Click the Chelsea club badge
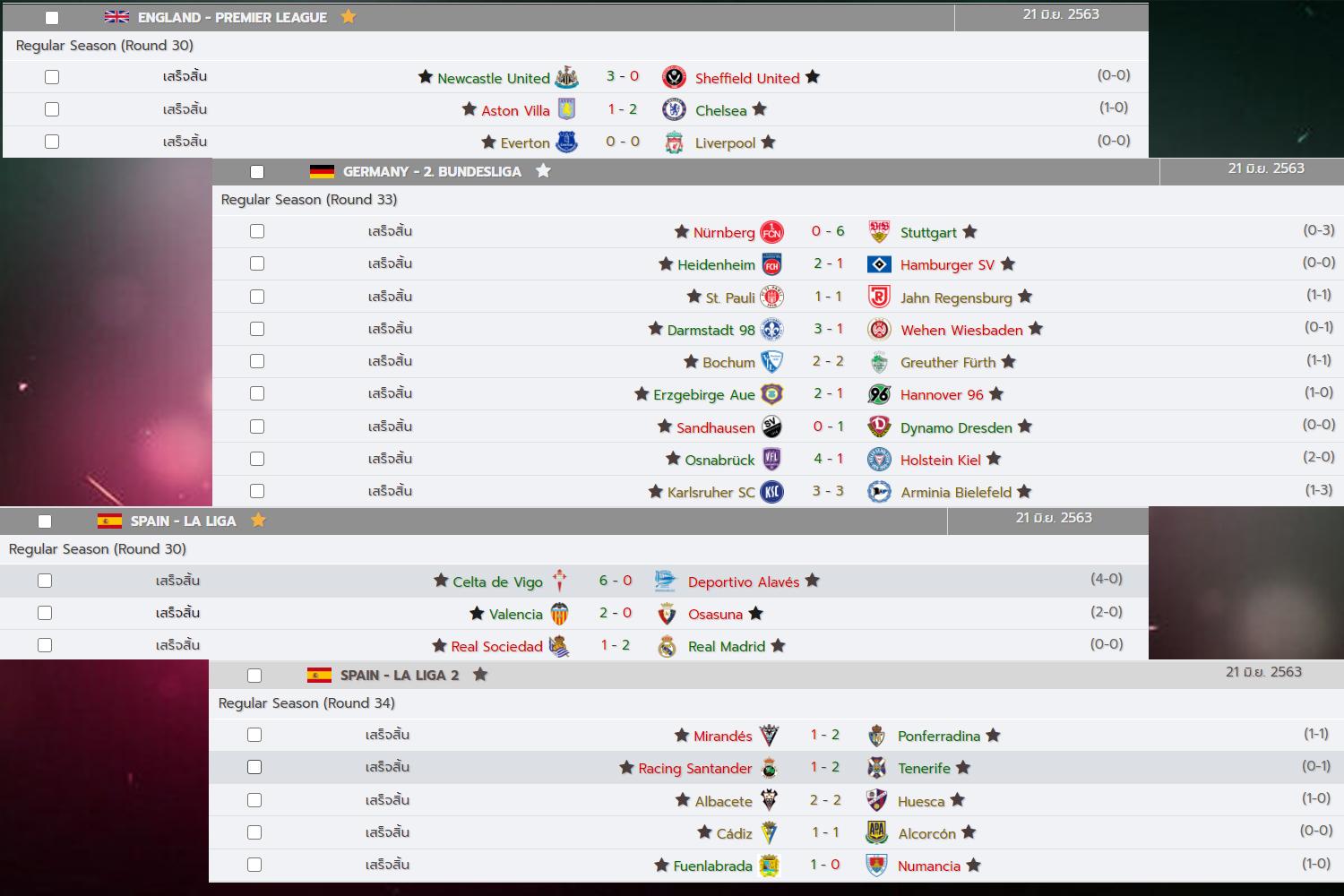This screenshot has height=896, width=1344. pyautogui.click(x=674, y=109)
